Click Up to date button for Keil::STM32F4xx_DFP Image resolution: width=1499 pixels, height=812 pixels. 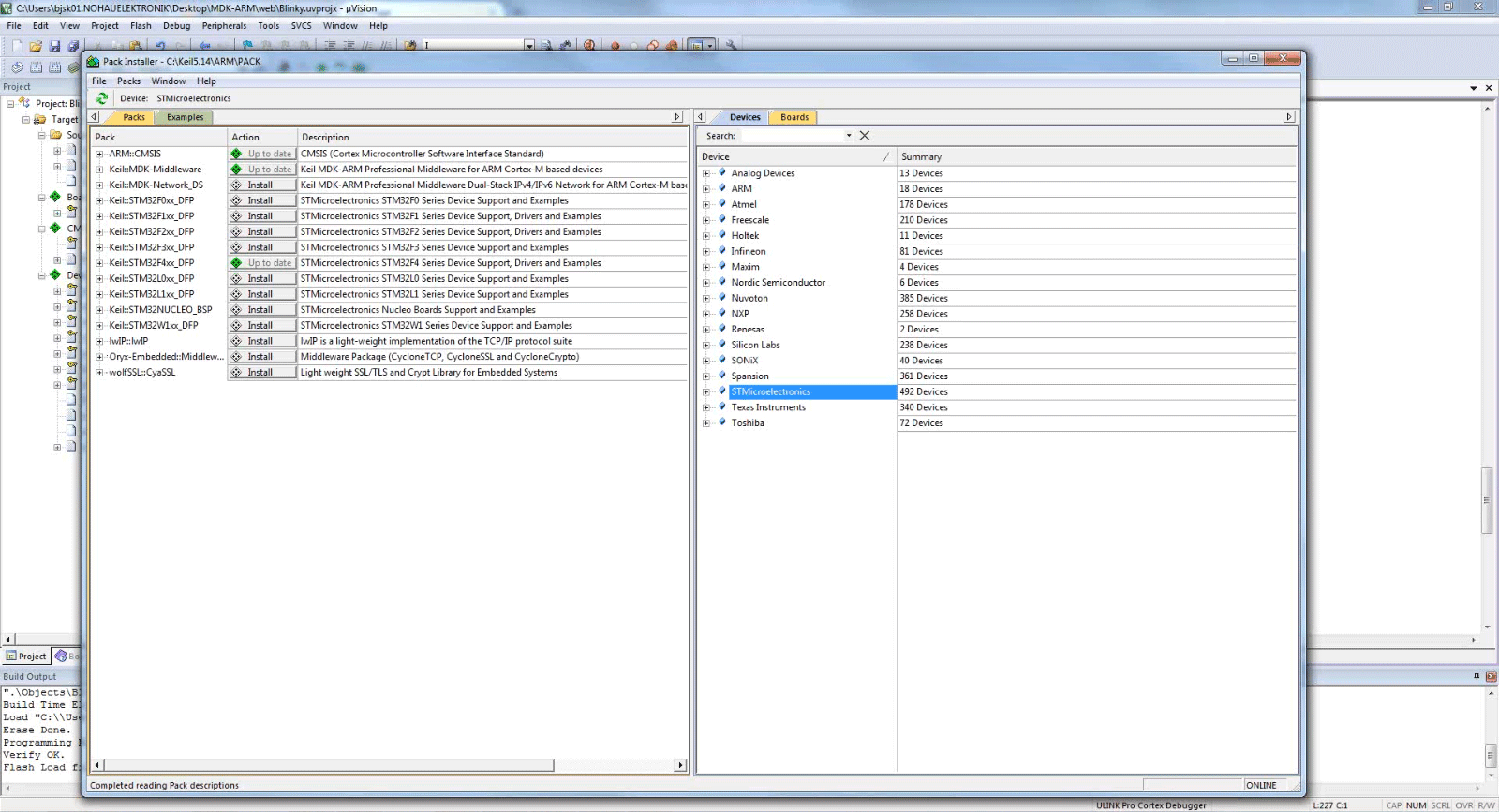pos(262,263)
